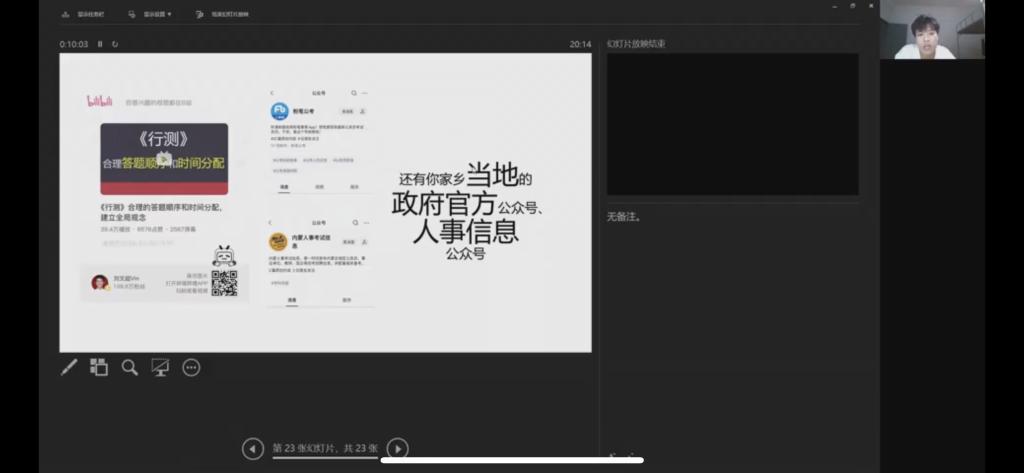
Task: Click the elapsed time display 0:10:03
Action: pyautogui.click(x=74, y=44)
